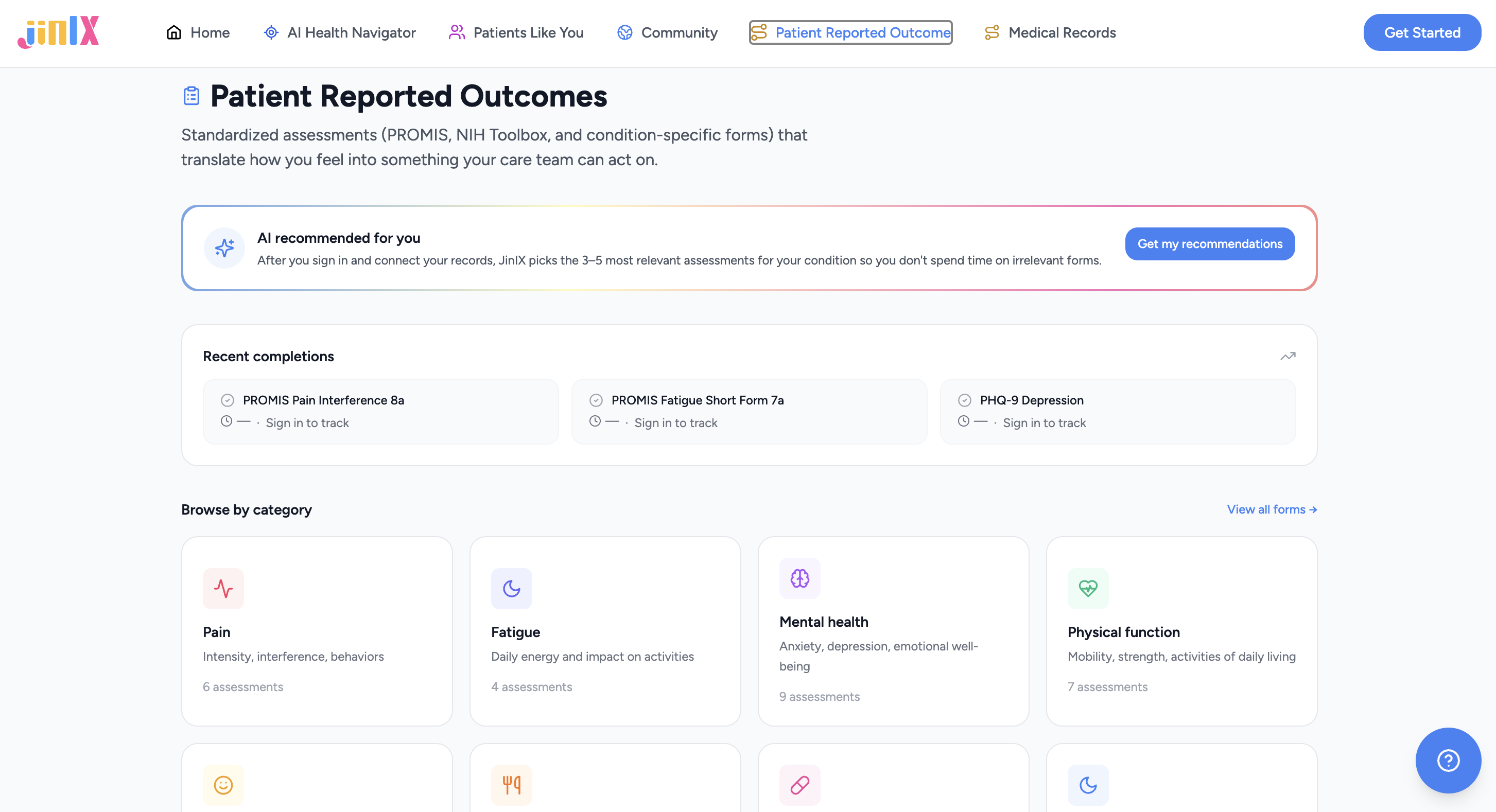Click the Mental health brain icon
The height and width of the screenshot is (812, 1496).
(x=799, y=578)
